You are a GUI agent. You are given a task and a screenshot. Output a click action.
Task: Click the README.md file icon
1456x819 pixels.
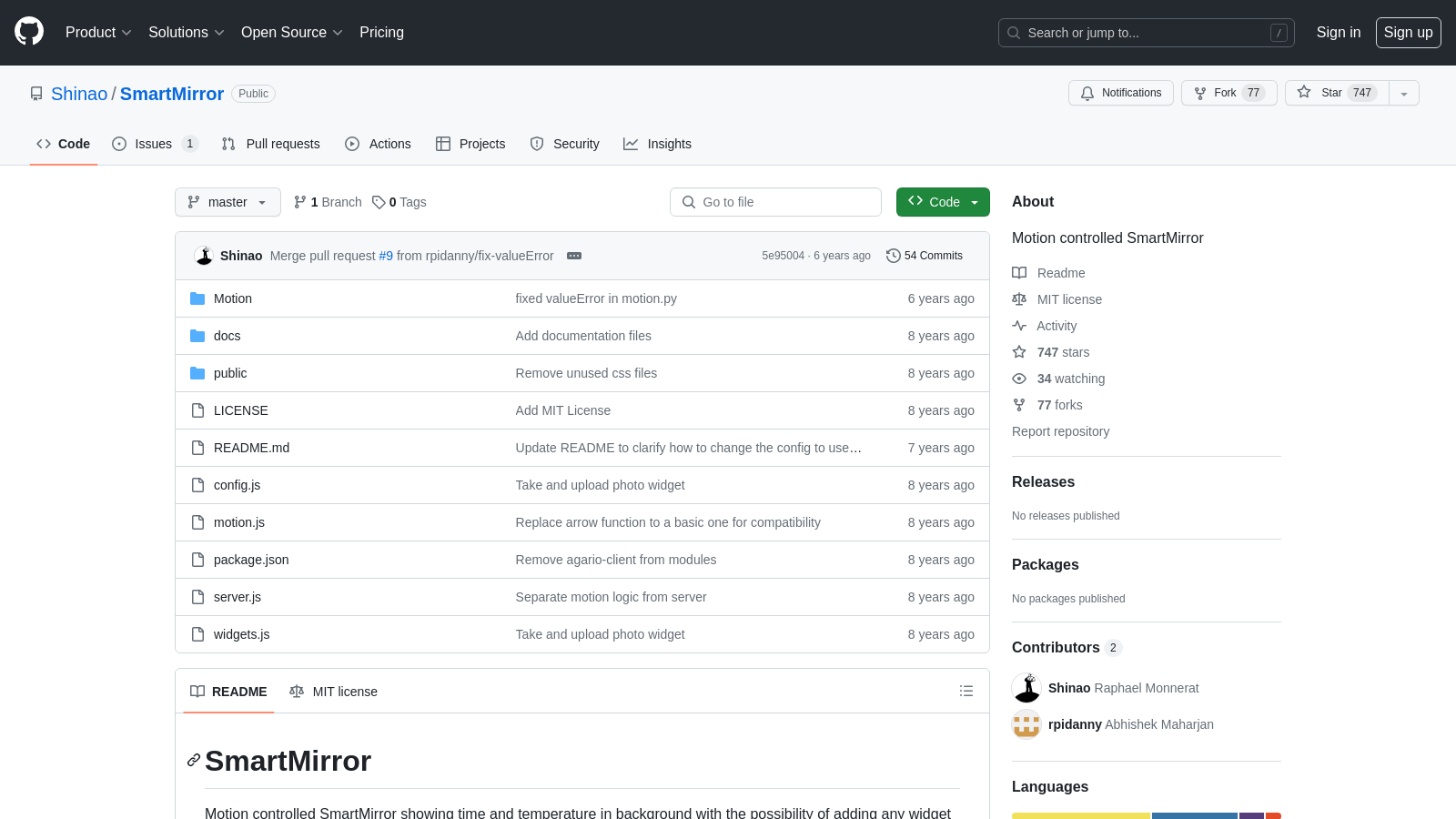click(197, 448)
